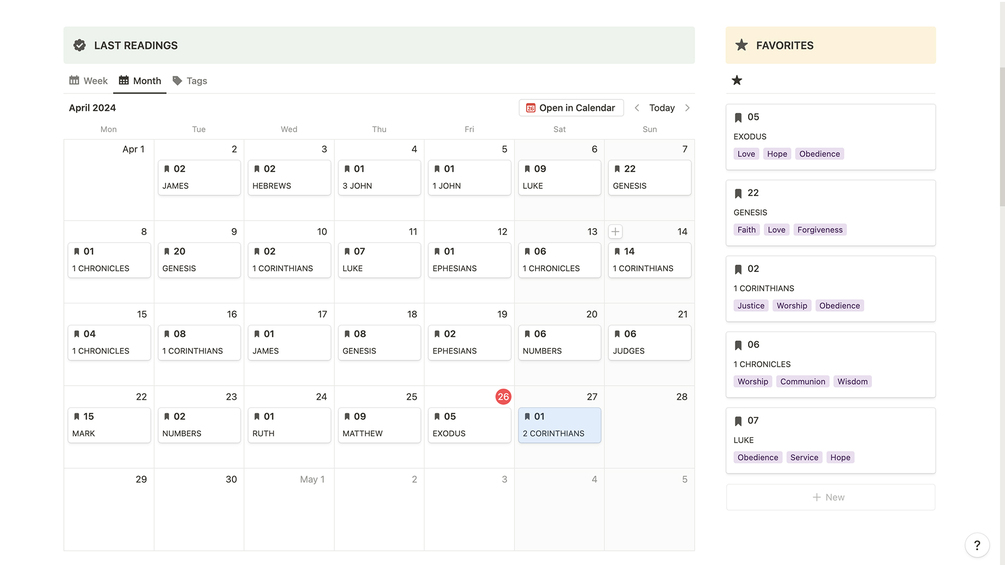Go to previous month with left chevron
The width and height of the screenshot is (1005, 565).
pos(637,108)
